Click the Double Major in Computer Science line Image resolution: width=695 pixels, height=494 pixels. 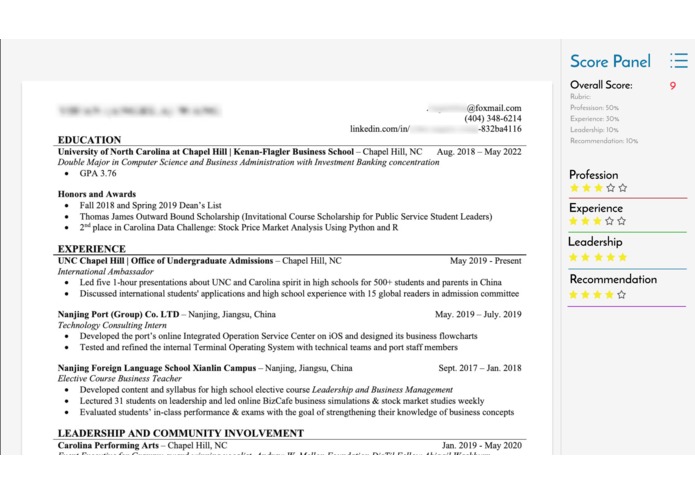pyautogui.click(x=248, y=163)
